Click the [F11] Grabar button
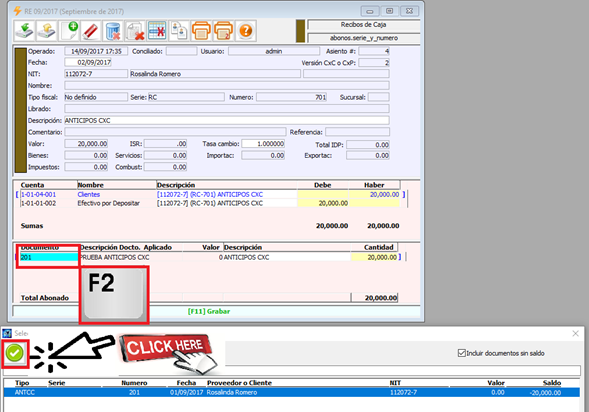 209,311
